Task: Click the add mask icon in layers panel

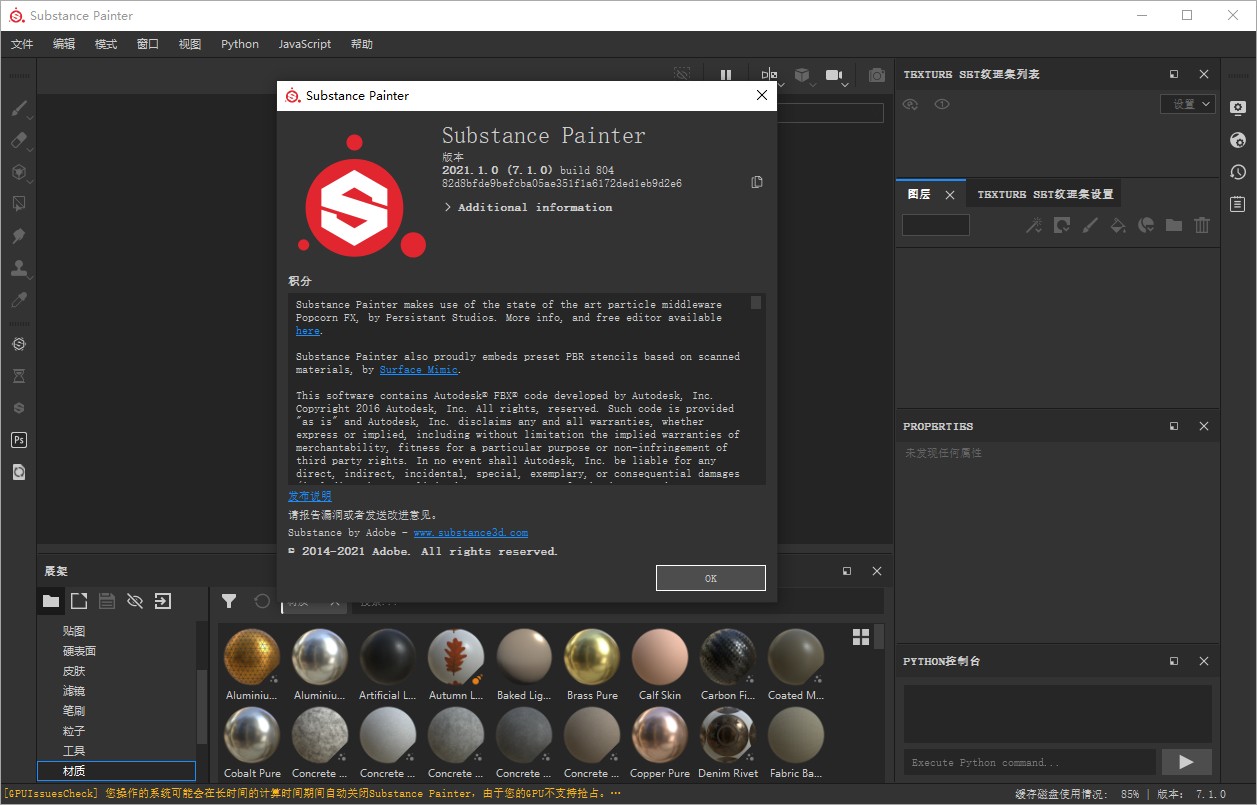Action: point(1062,226)
